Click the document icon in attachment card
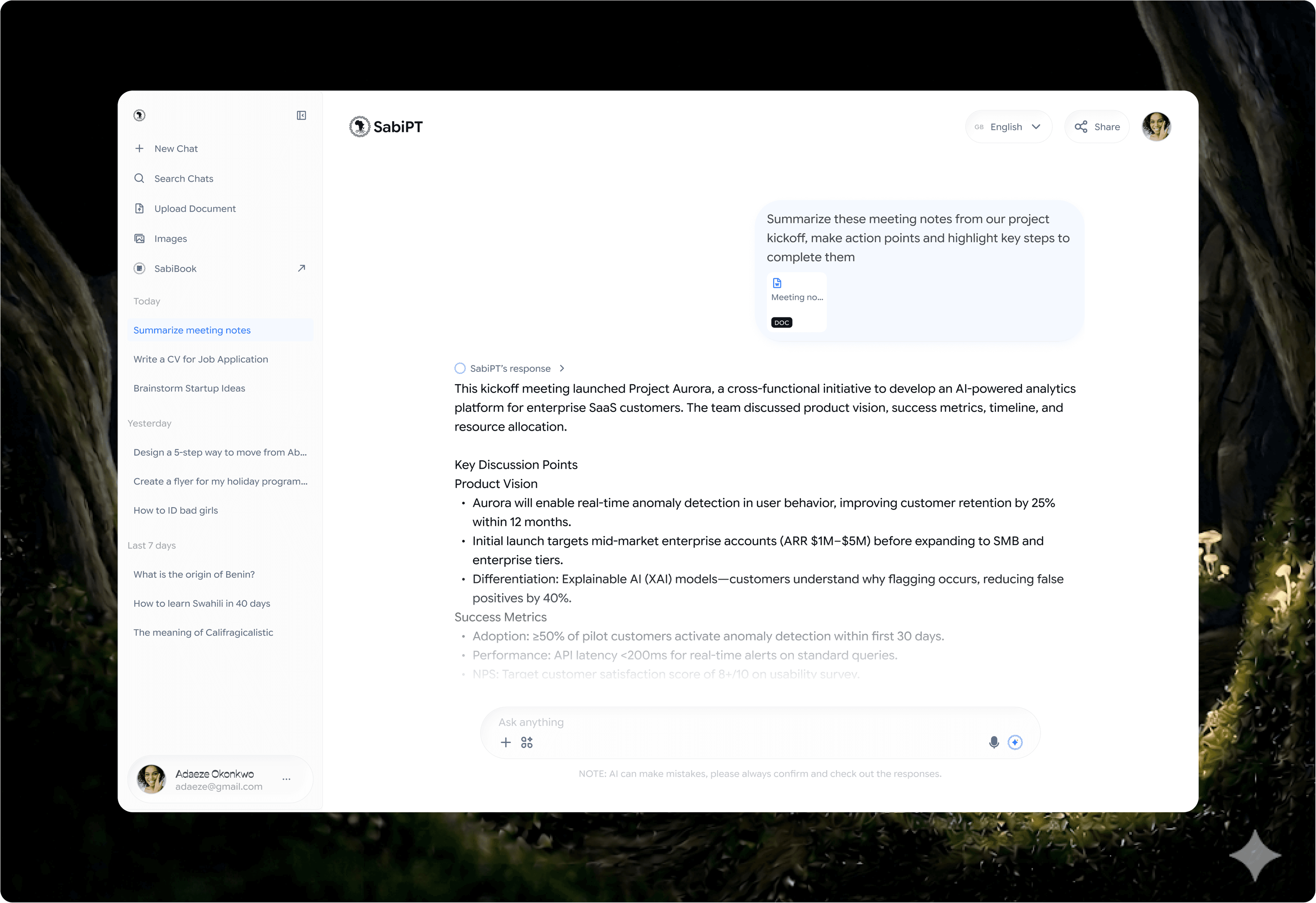 pyautogui.click(x=777, y=283)
